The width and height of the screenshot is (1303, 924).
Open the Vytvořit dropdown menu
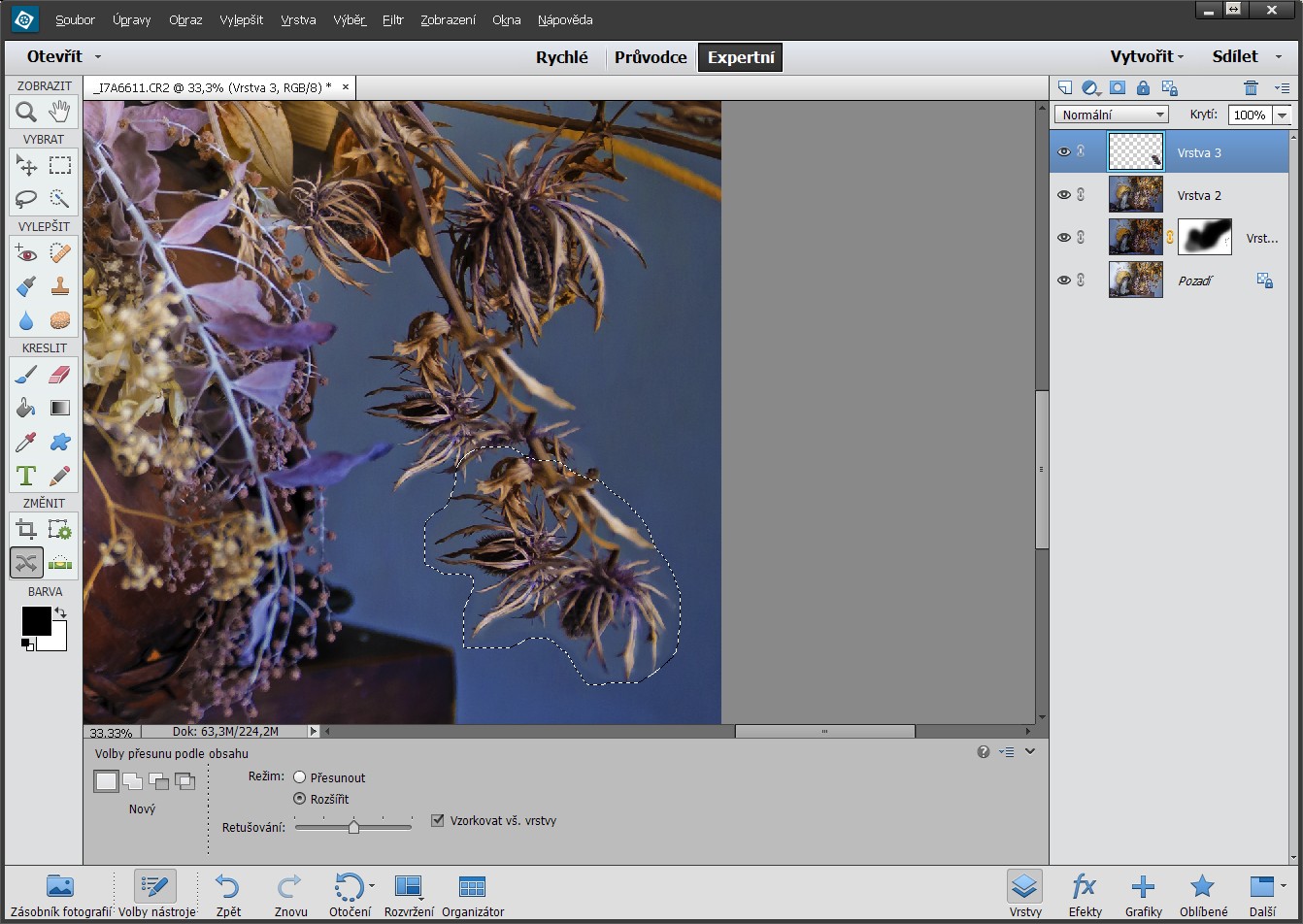coord(1147,57)
